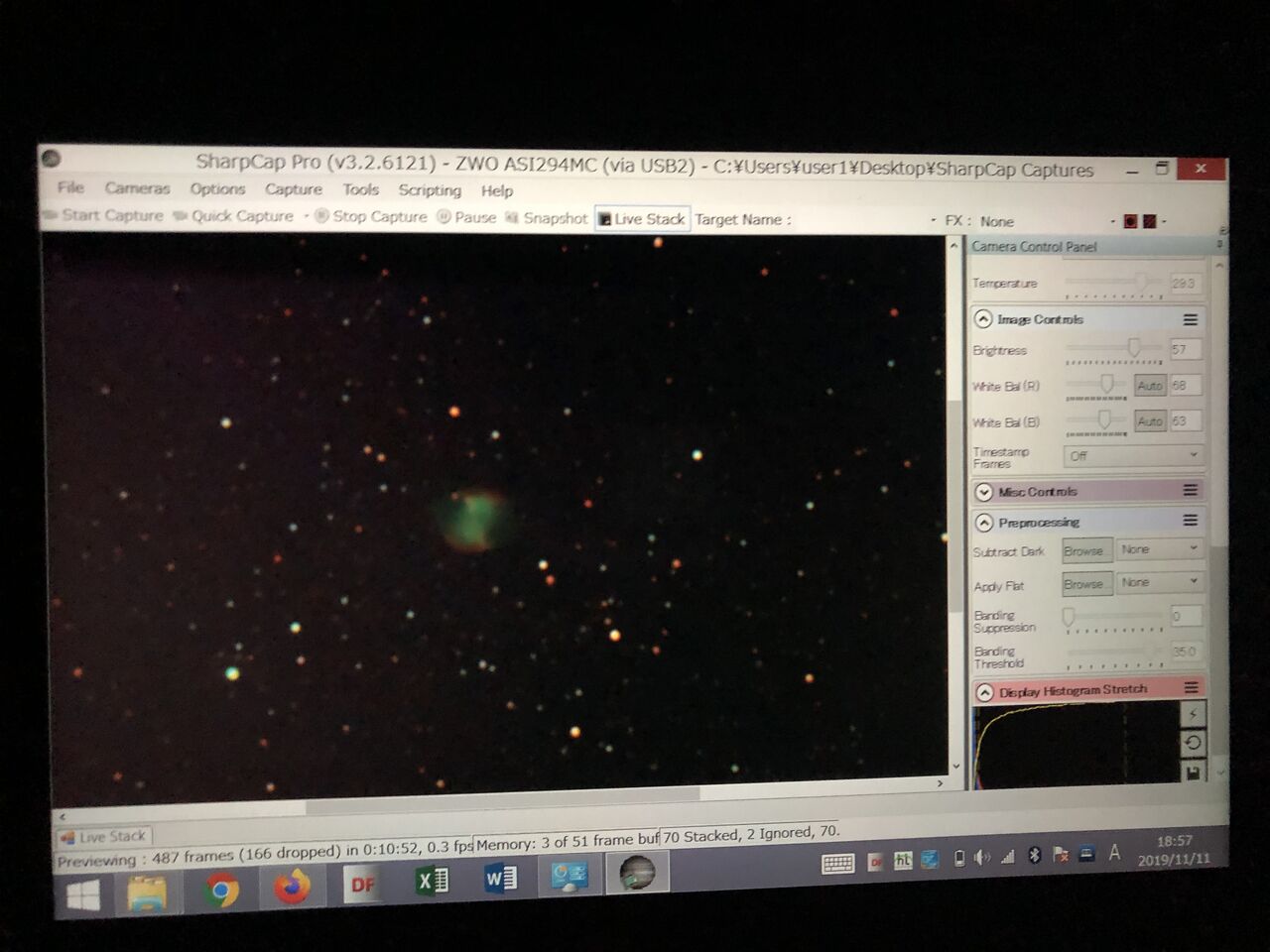The width and height of the screenshot is (1270, 952).
Task: Open the Misc Controls hamburger menu
Action: coord(1191,490)
